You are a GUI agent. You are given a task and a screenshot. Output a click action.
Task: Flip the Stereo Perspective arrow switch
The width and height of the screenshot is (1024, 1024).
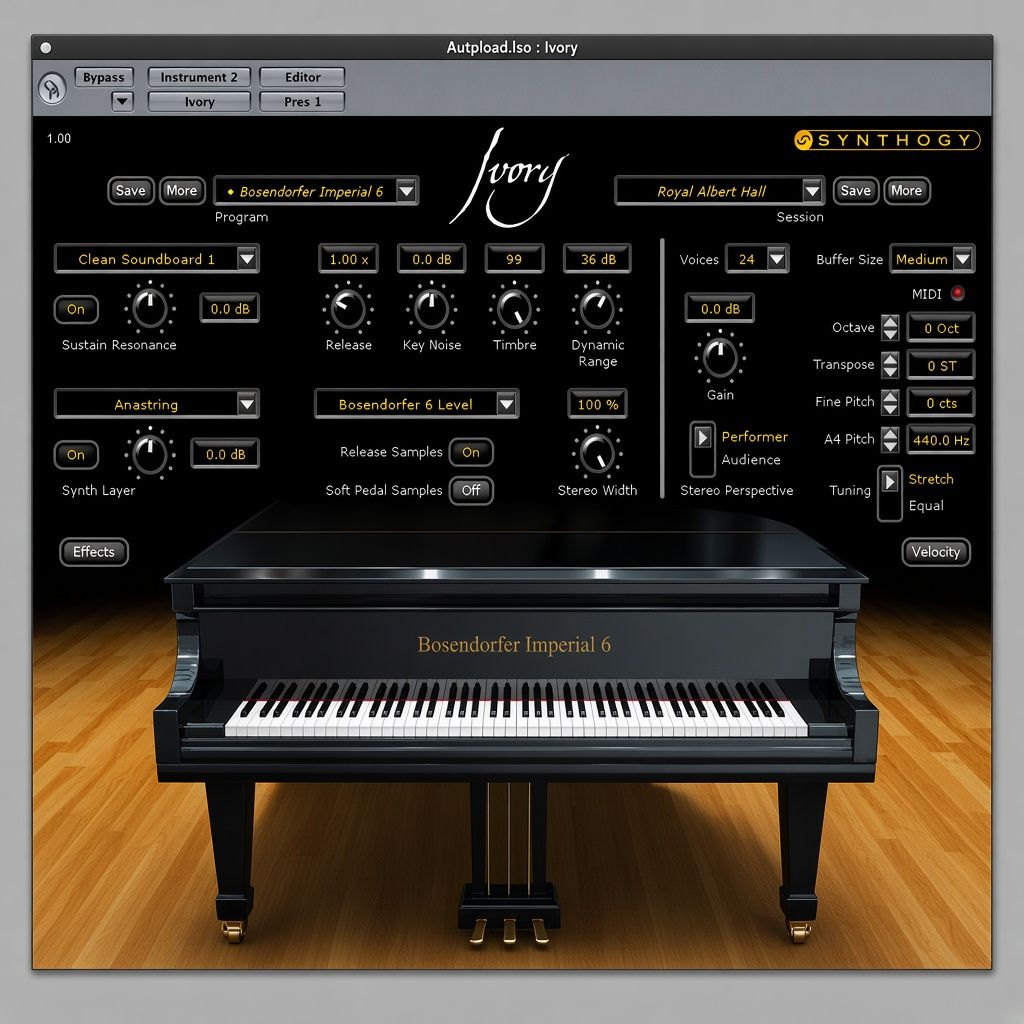click(702, 448)
